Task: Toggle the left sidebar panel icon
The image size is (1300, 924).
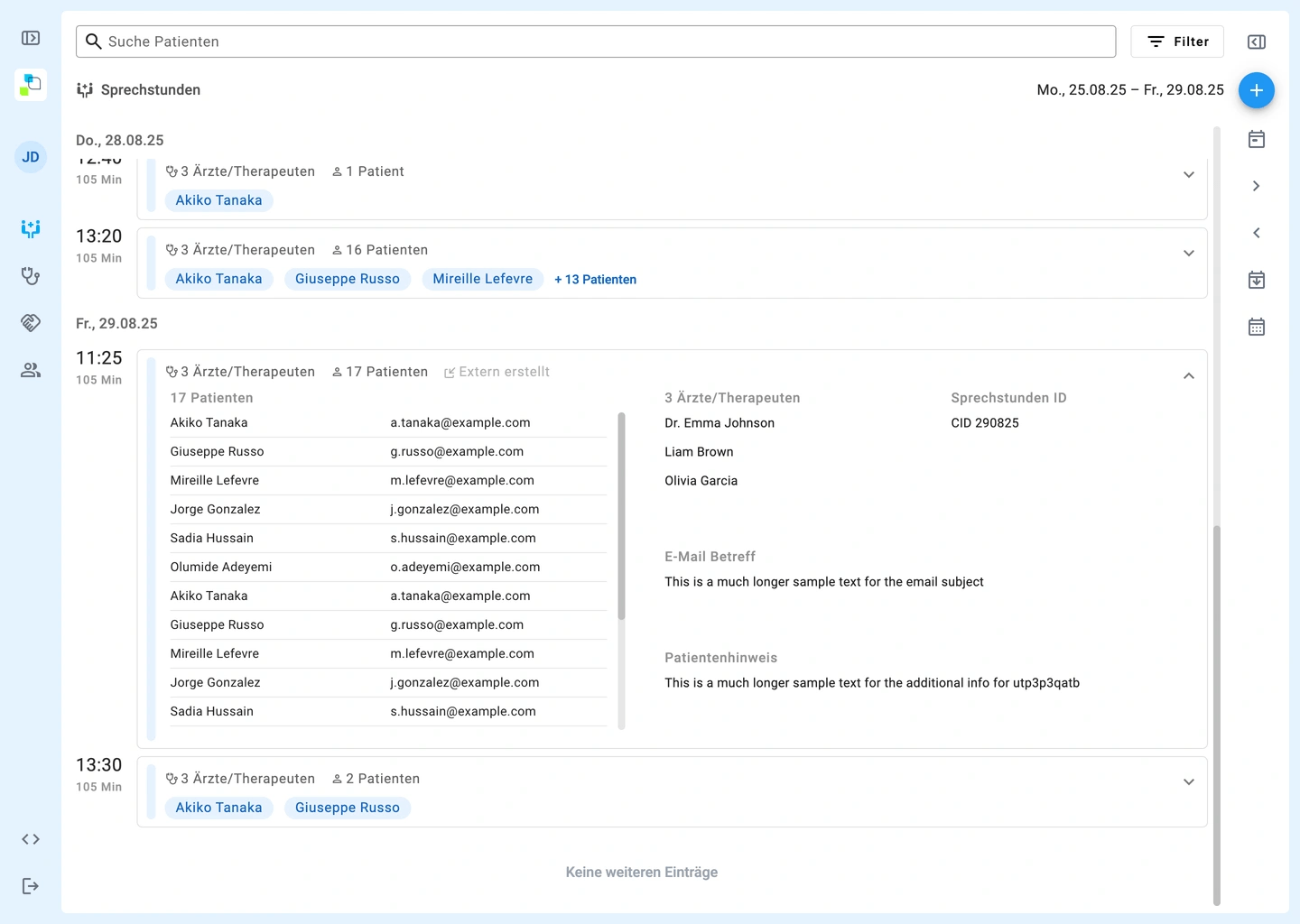Action: 31,38
